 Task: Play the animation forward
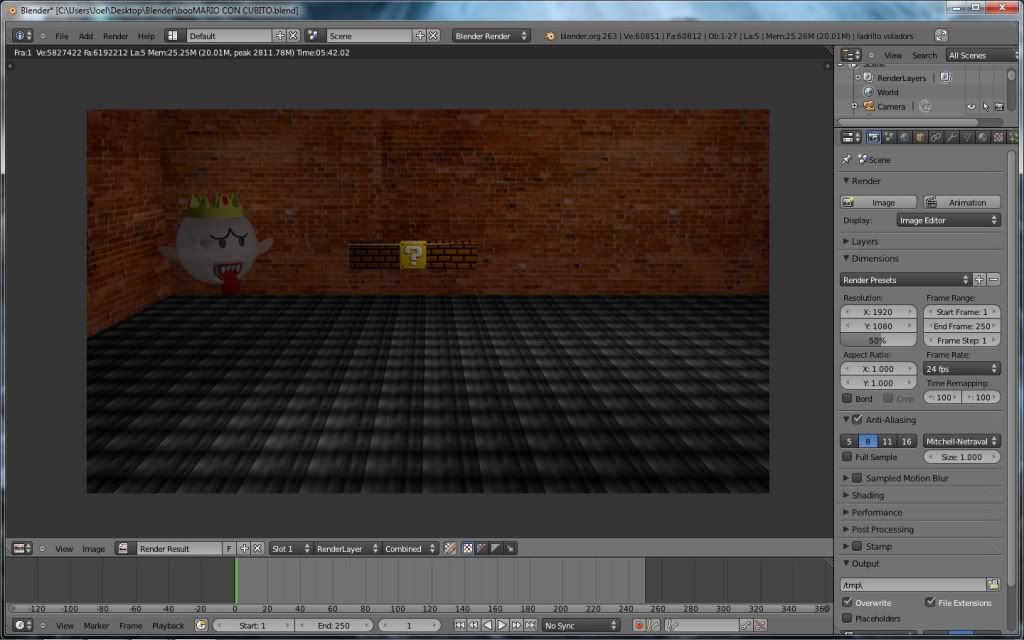click(502, 626)
